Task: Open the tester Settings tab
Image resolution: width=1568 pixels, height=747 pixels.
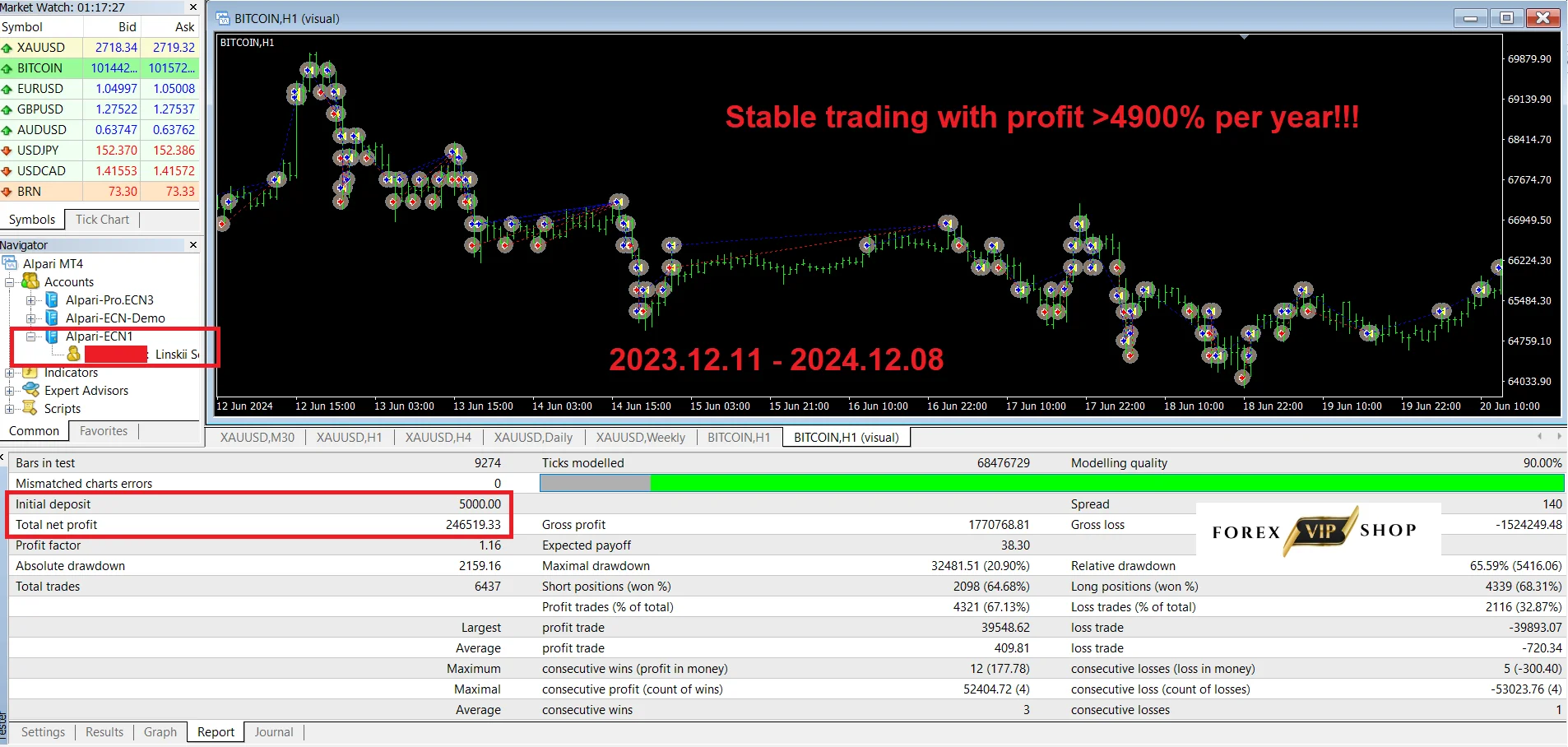Action: 43,732
